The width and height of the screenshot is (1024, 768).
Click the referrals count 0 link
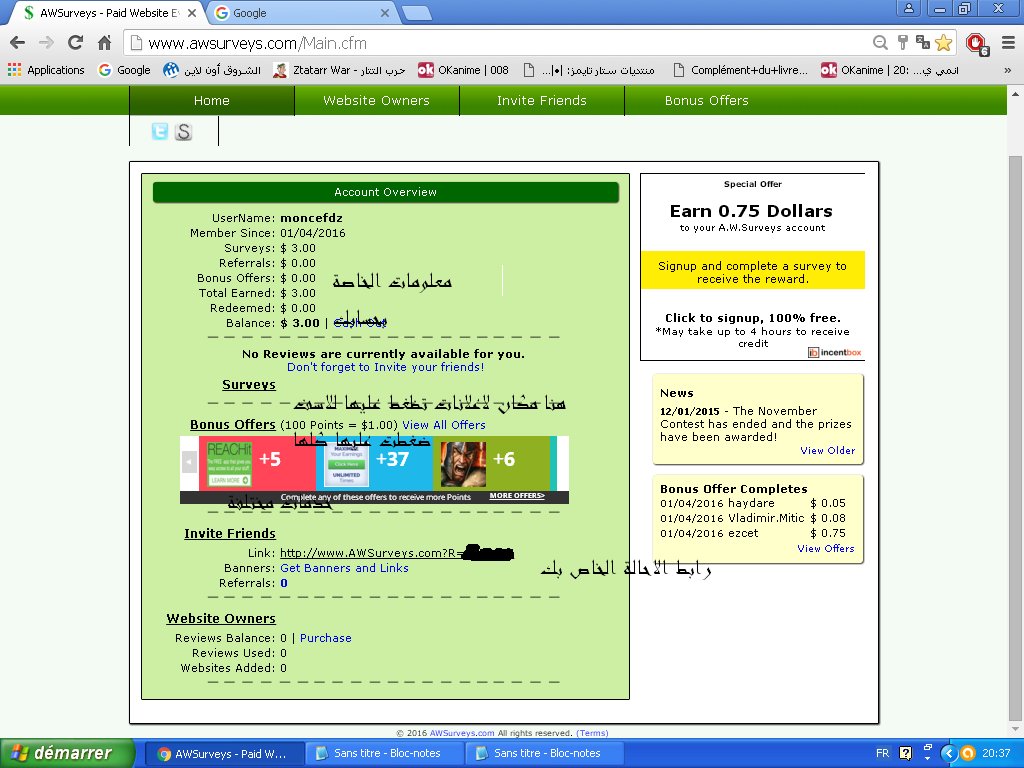tap(284, 583)
